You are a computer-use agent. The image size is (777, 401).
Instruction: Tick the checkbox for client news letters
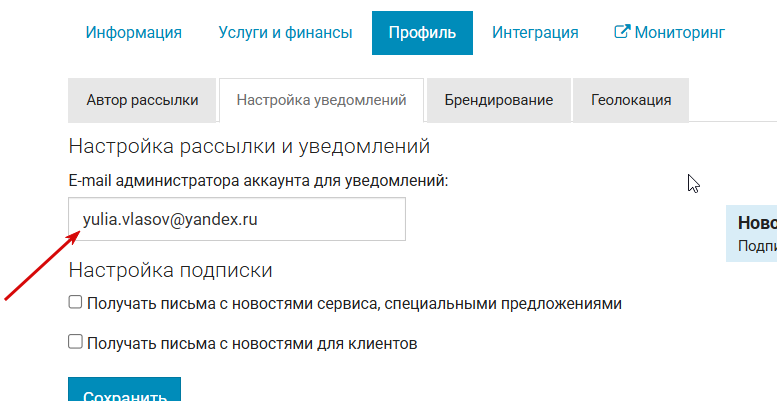(x=75, y=342)
